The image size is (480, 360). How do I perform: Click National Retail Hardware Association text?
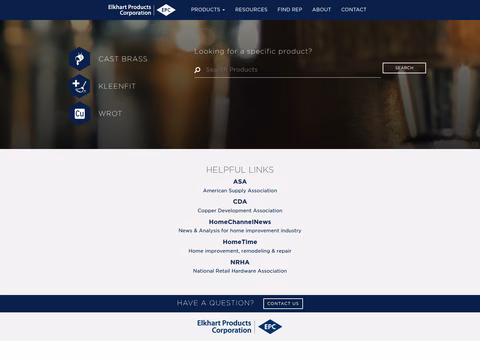(240, 271)
